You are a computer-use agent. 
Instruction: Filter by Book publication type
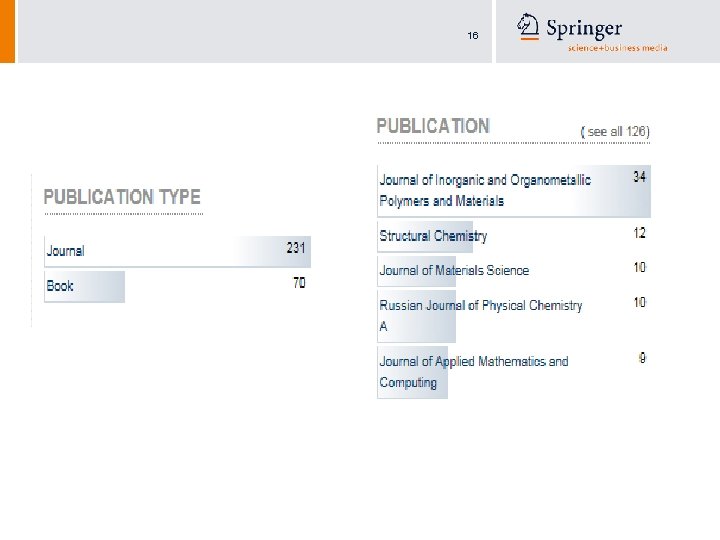60,286
